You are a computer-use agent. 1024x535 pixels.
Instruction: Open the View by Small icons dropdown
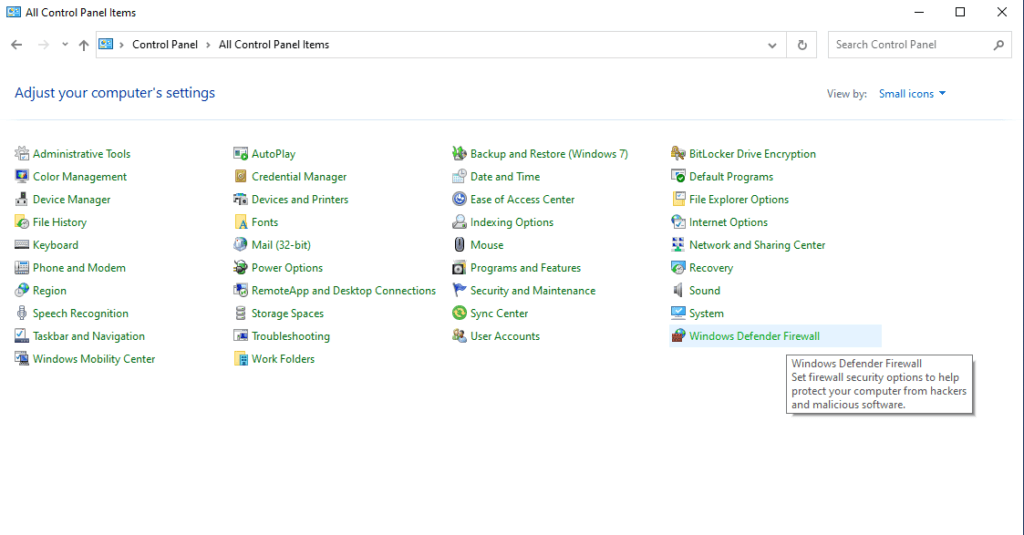[x=912, y=93]
